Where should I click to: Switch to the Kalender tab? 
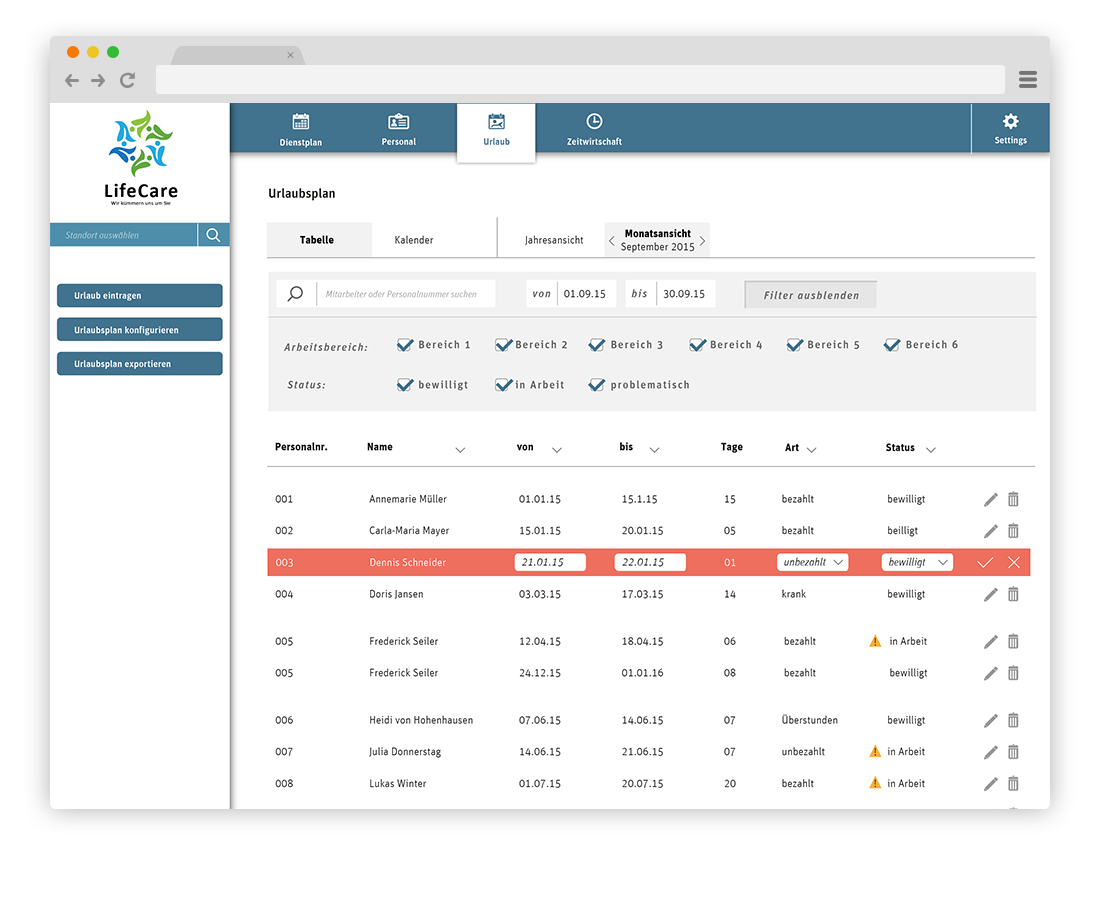(x=414, y=240)
